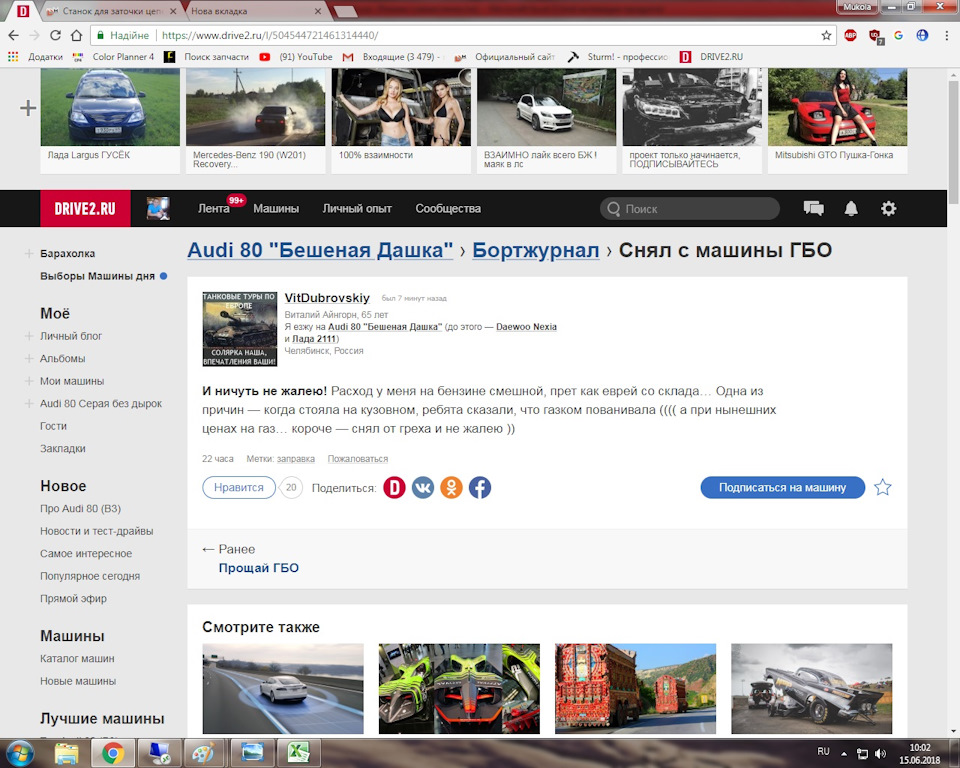Screen dimensions: 960x768
Task: Expand the Мои машины sidebar item
Action: point(29,381)
